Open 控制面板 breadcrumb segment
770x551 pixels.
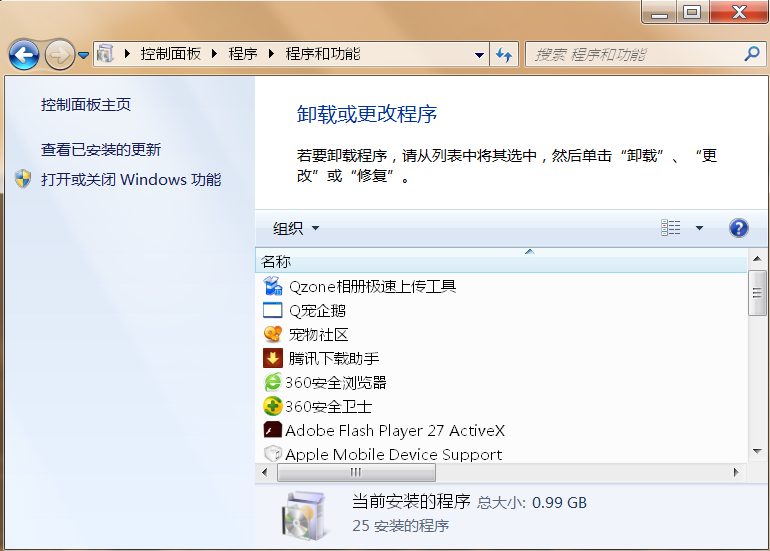(170, 54)
